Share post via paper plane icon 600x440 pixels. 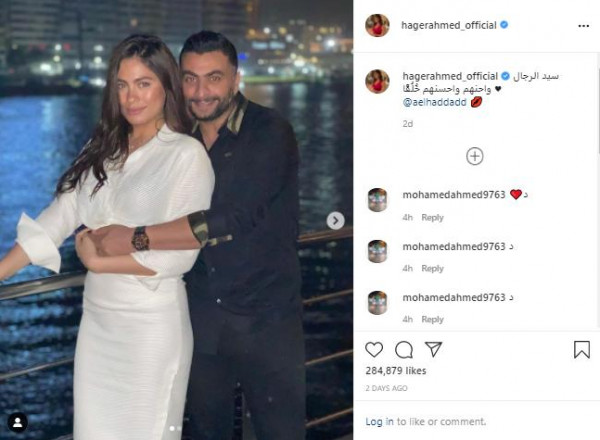pos(434,349)
